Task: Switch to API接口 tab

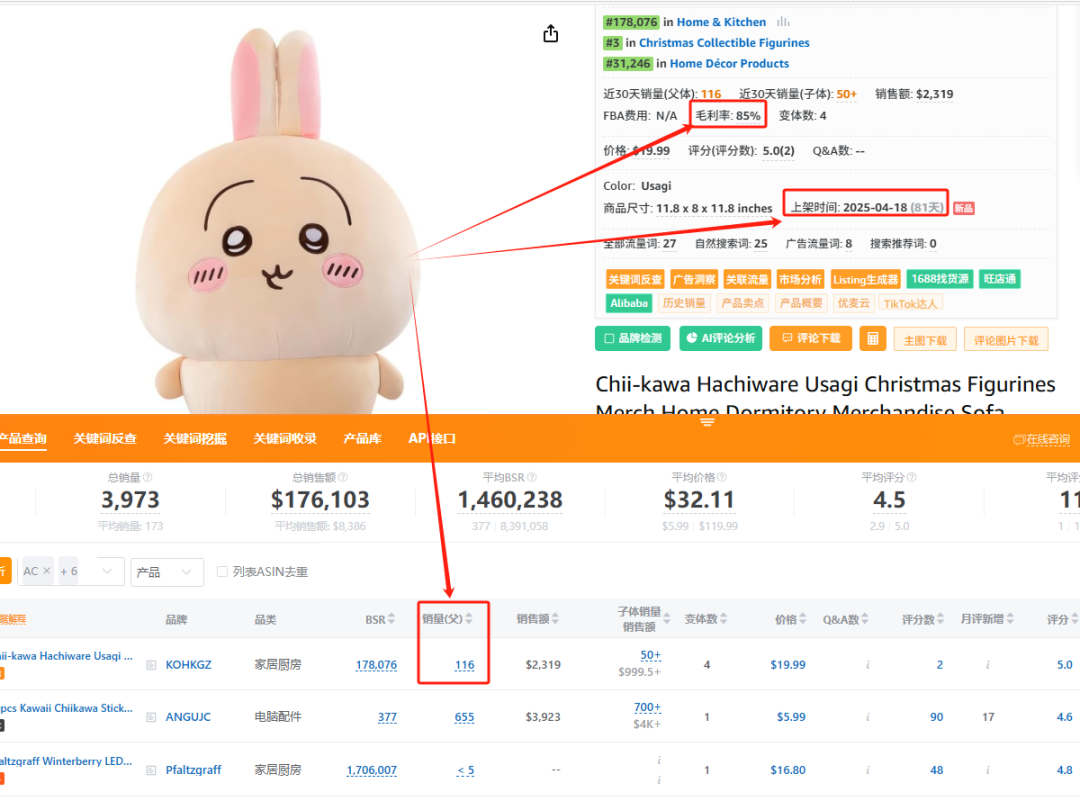Action: [432, 439]
